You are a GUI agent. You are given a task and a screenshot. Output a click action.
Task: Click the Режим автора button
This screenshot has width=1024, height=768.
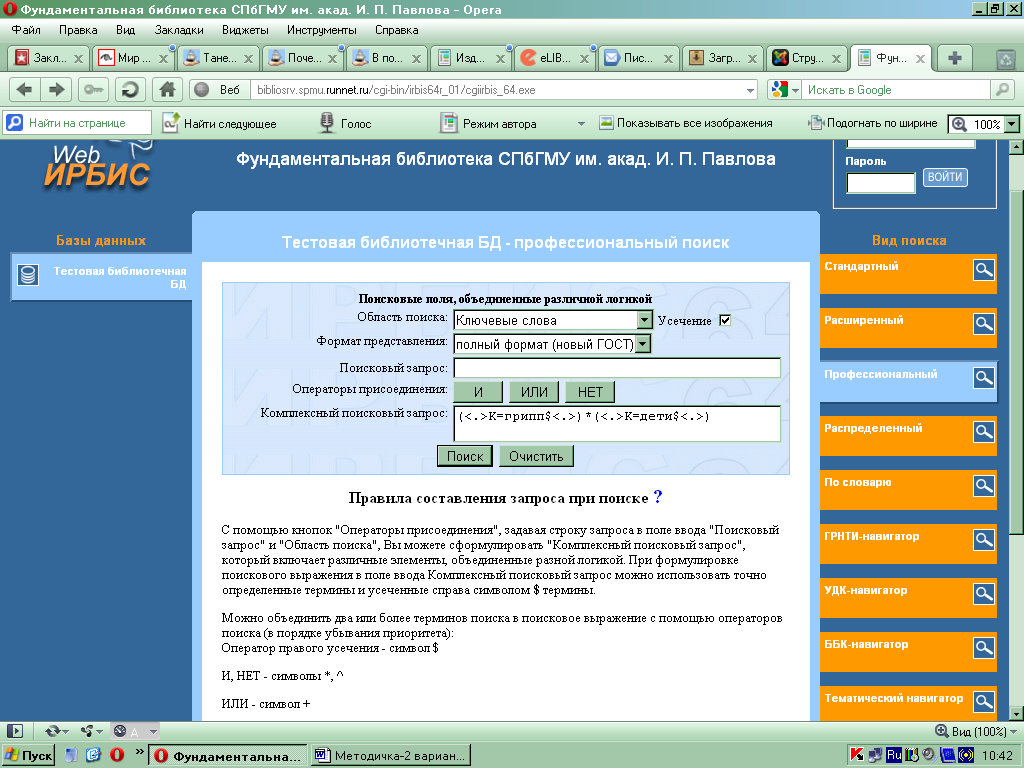click(x=489, y=123)
